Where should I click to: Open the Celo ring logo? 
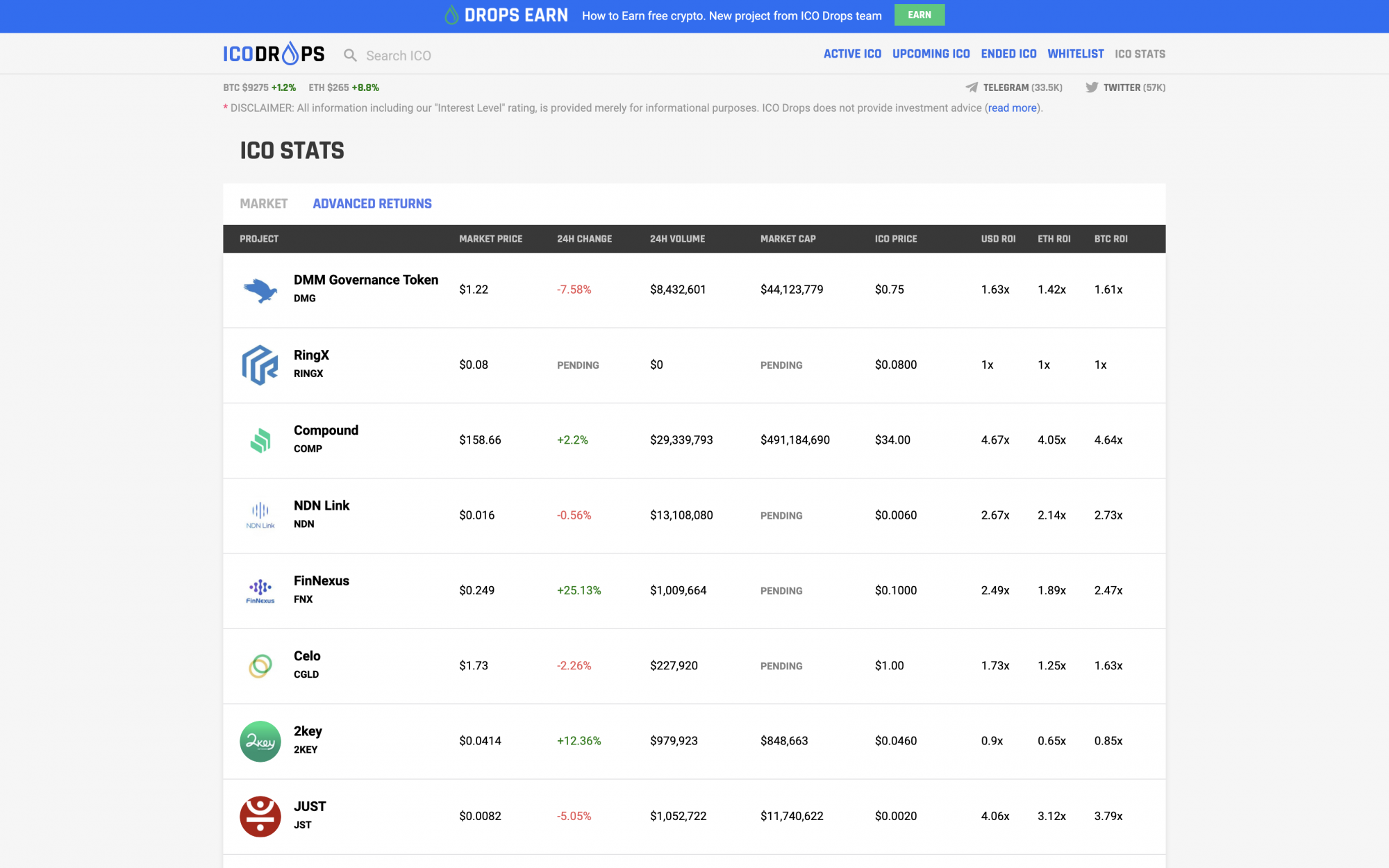pyautogui.click(x=260, y=666)
